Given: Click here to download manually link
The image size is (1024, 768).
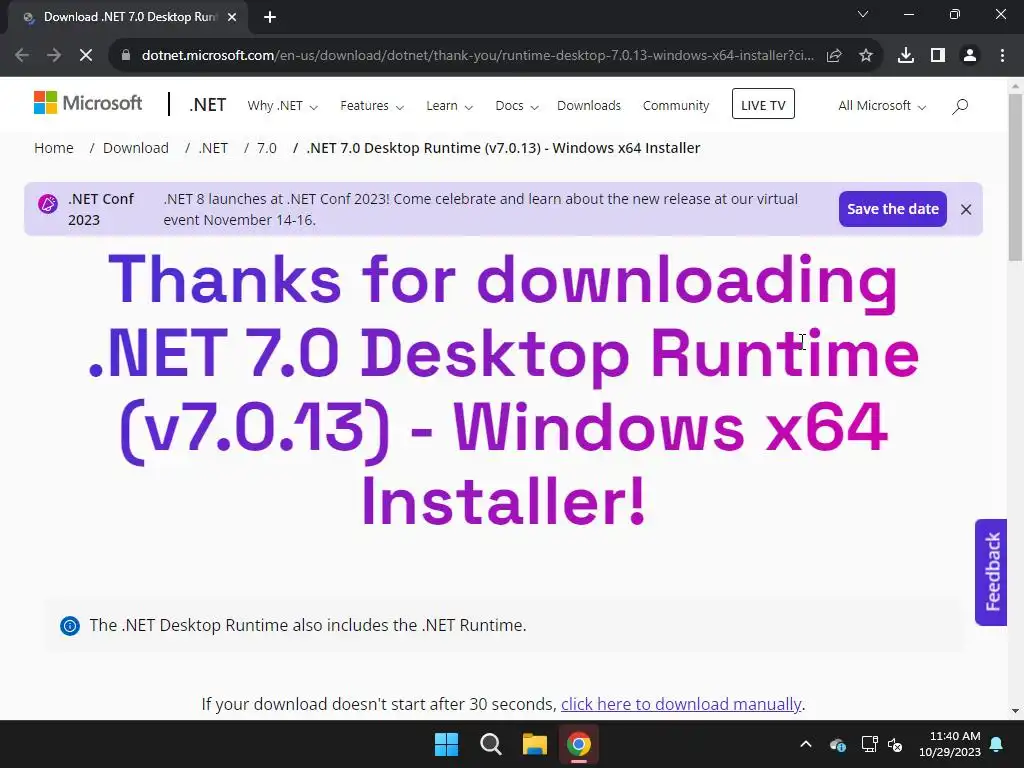Looking at the screenshot, I should [x=680, y=704].
